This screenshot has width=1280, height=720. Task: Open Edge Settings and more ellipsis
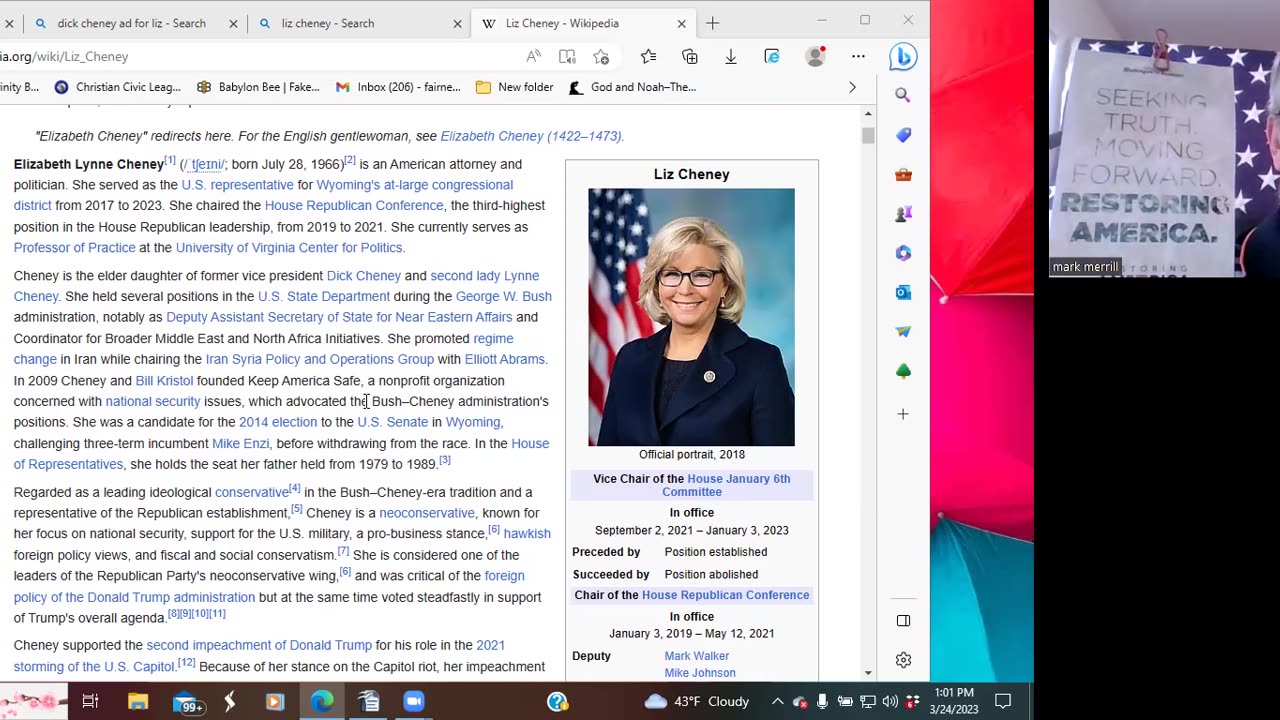coord(858,57)
